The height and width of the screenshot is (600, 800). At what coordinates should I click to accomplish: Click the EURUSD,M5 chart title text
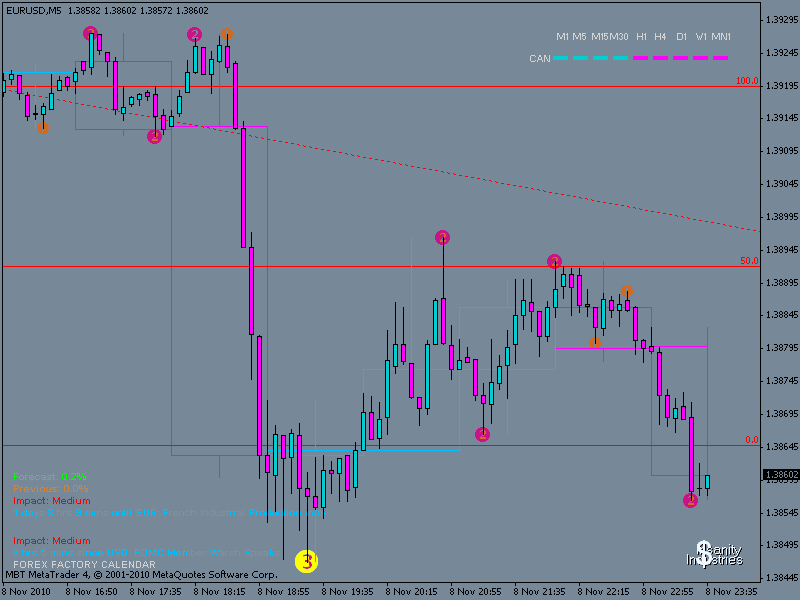[x=34, y=11]
